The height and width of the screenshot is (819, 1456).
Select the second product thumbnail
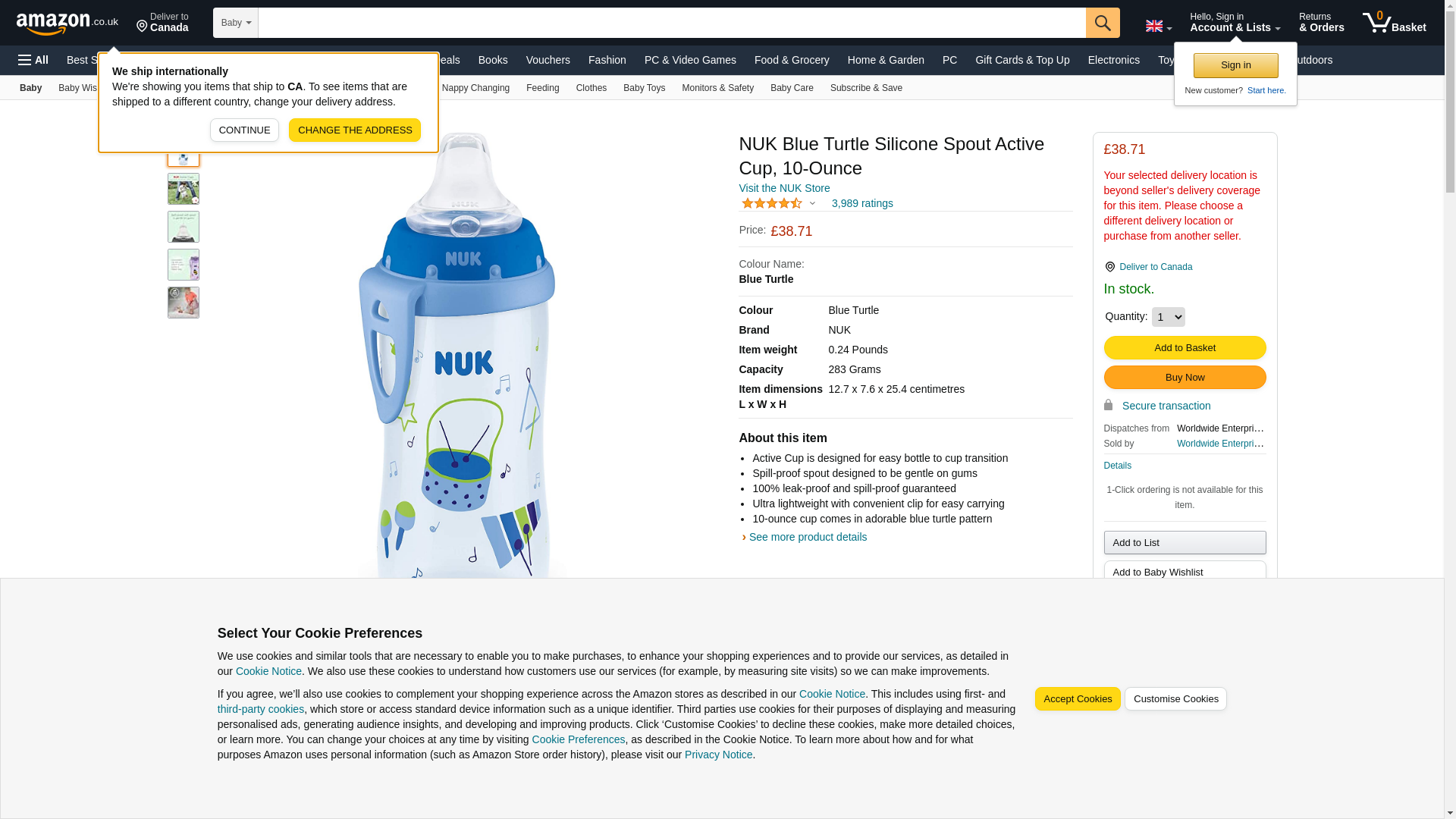click(x=184, y=189)
